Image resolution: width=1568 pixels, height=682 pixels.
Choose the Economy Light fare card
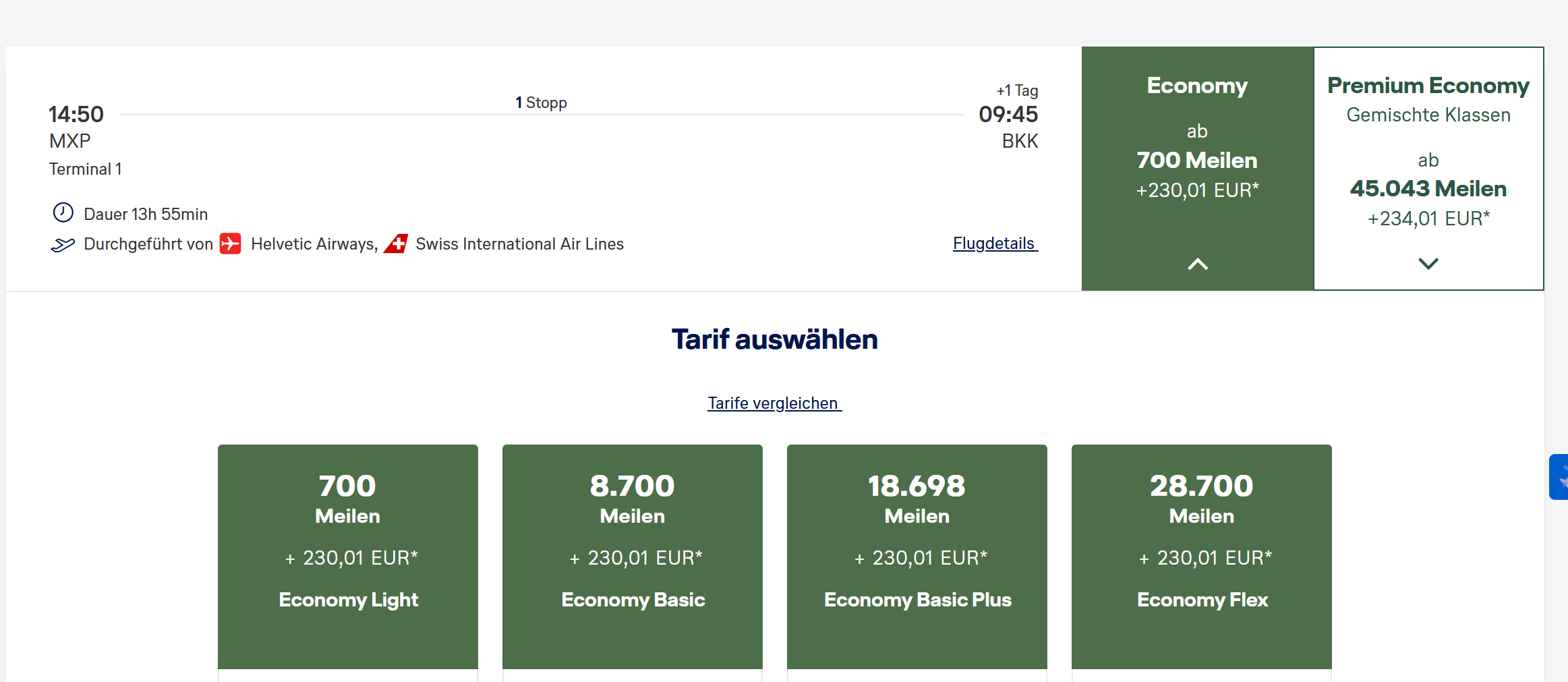(x=348, y=557)
